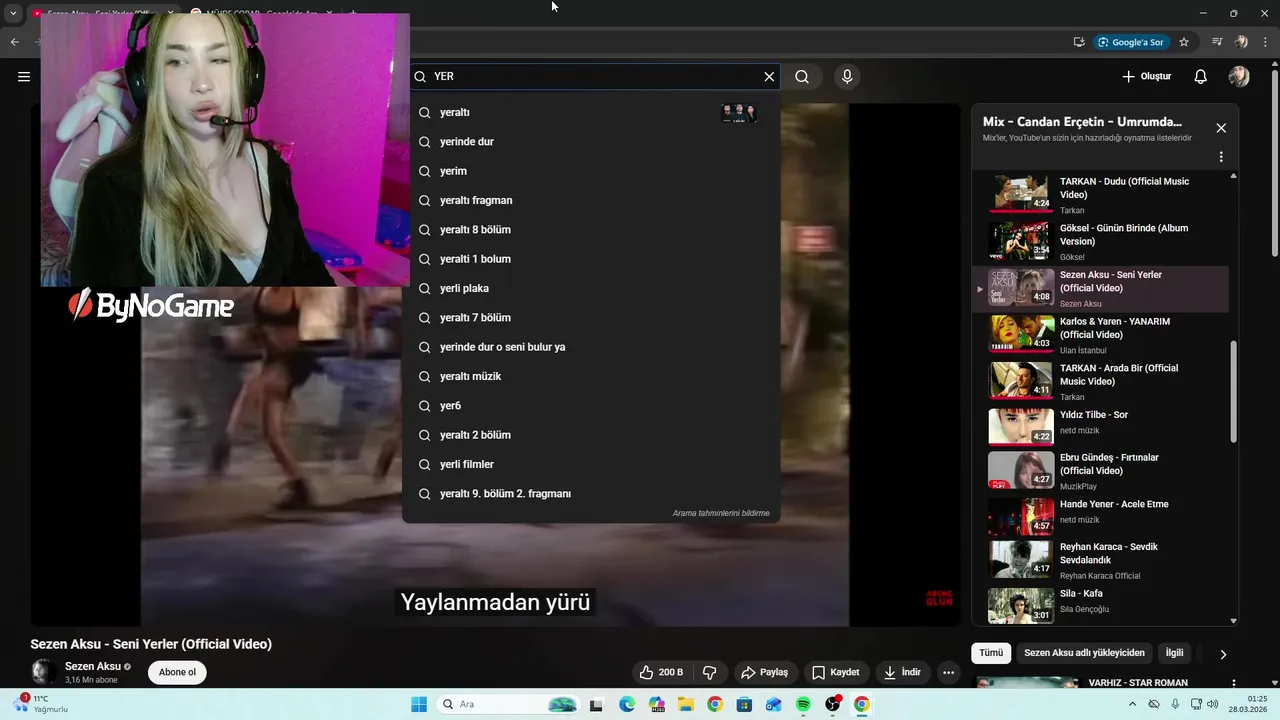Clear the search box with the X
Image resolution: width=1280 pixels, height=720 pixels.
pos(769,76)
